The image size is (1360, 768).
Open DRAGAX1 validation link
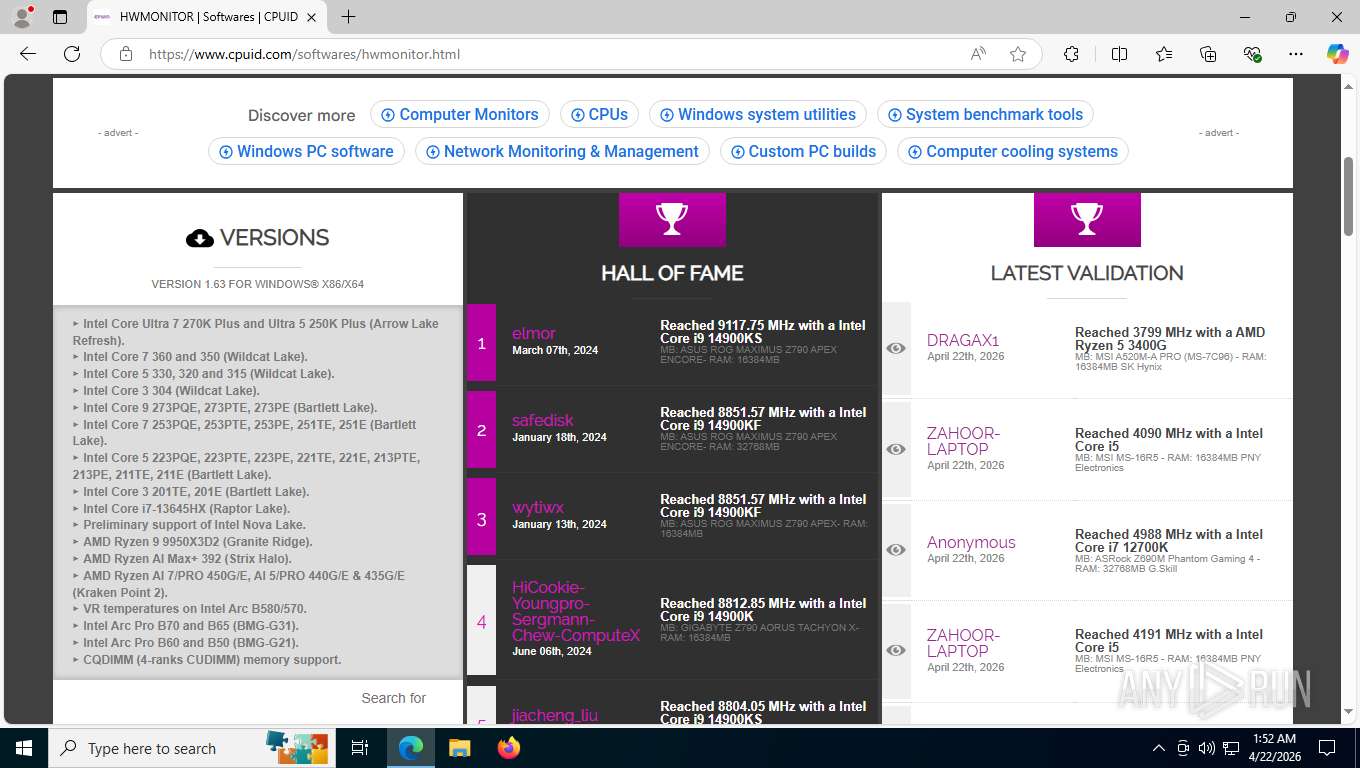point(962,340)
